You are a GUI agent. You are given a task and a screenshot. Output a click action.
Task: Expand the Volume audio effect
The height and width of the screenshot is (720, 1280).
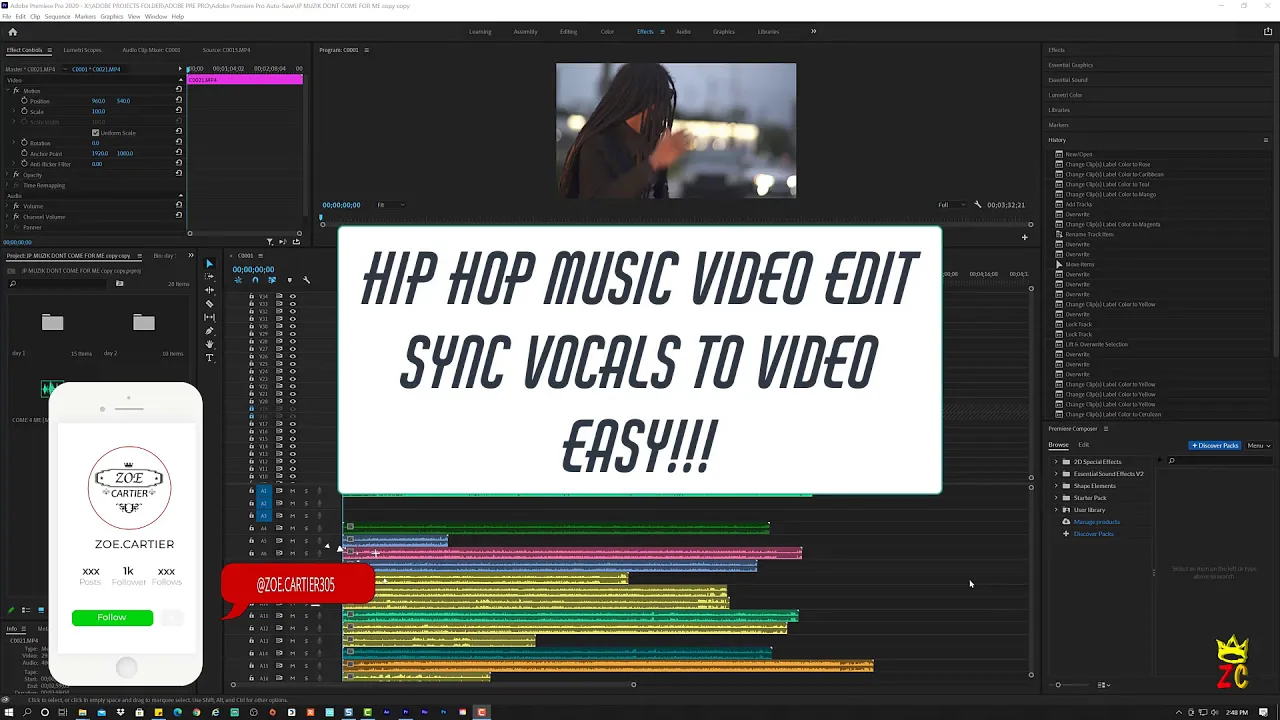(x=7, y=206)
